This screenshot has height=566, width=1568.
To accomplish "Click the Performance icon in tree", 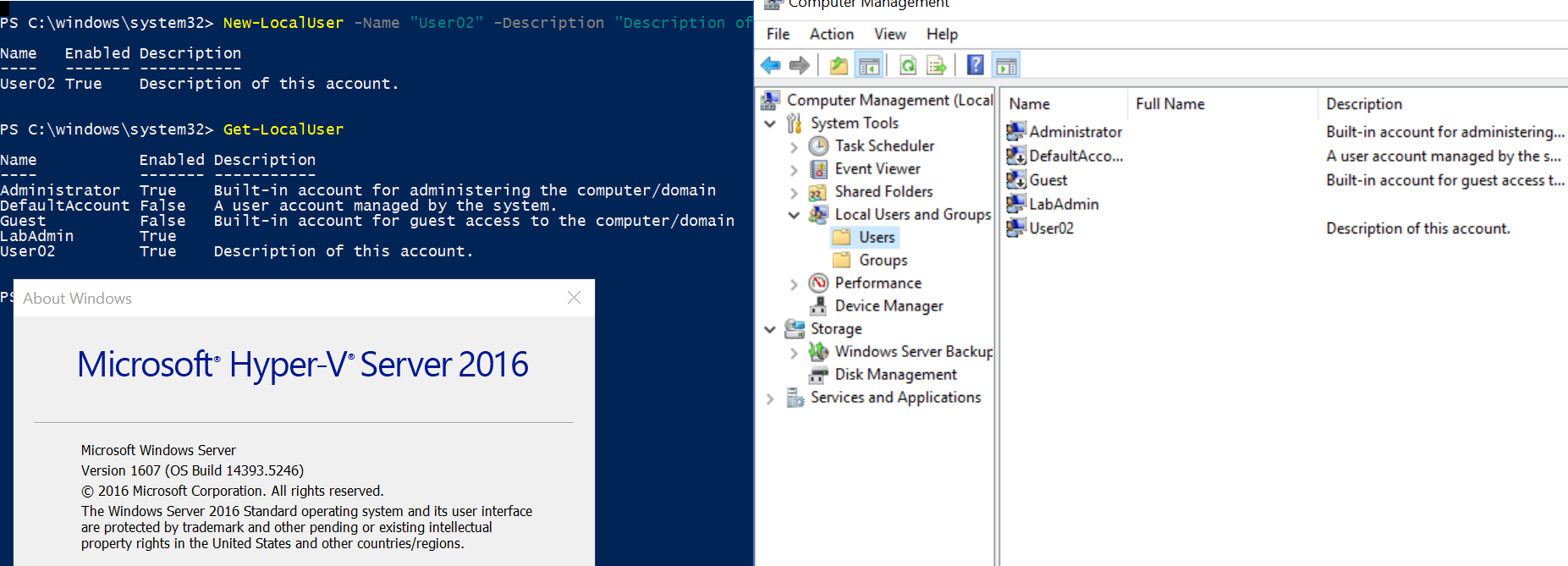I will tap(818, 283).
